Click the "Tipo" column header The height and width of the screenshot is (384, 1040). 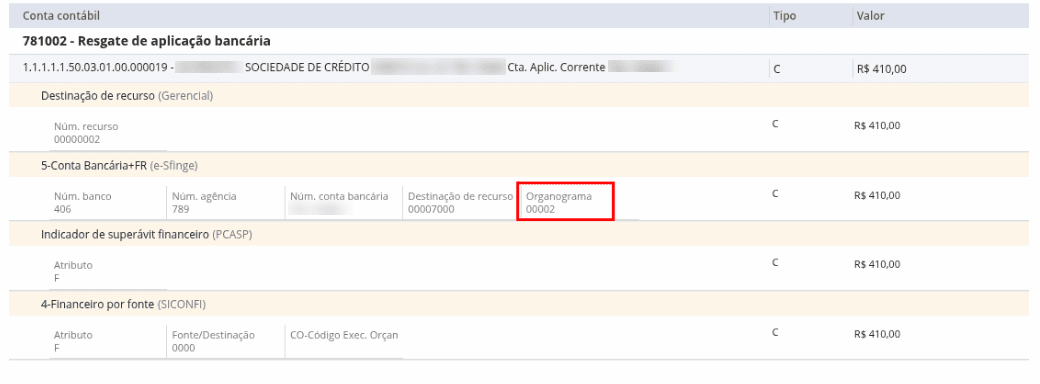(x=785, y=15)
